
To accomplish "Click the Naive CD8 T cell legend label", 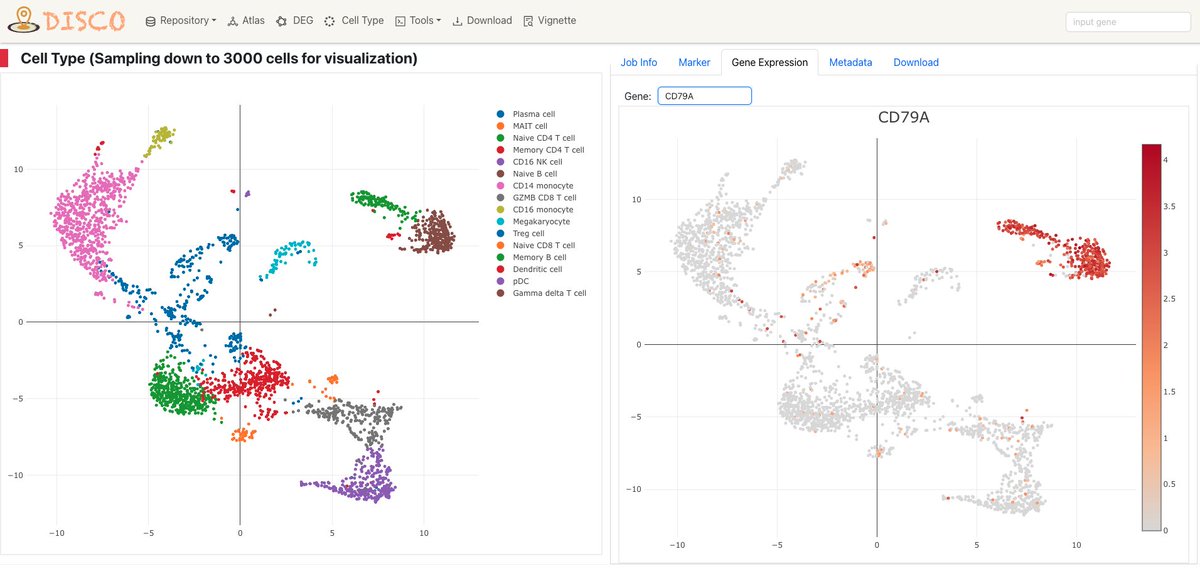I will coord(544,246).
